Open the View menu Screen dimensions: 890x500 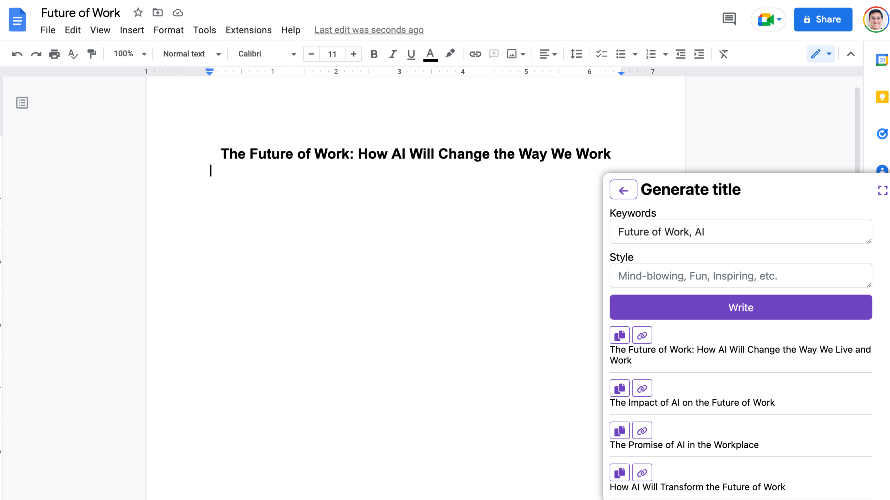point(100,30)
